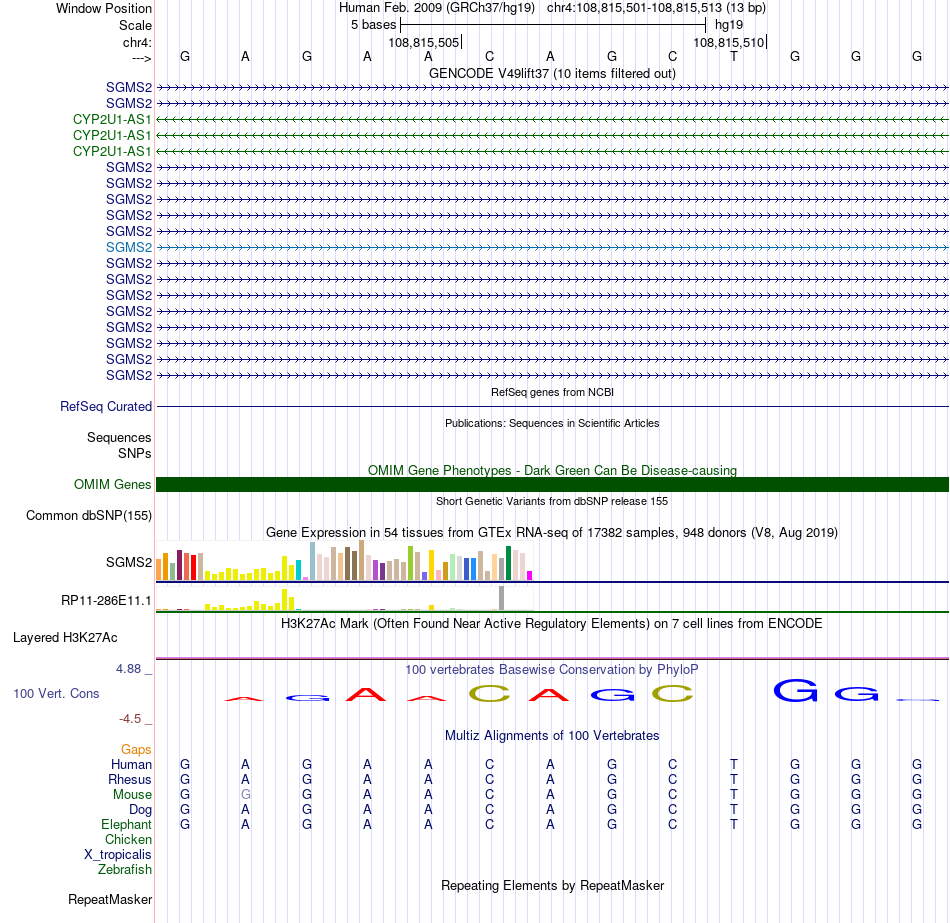Click the tall gray bar in RP11-286E11.1 chart
950x923 pixels.
tap(501, 598)
